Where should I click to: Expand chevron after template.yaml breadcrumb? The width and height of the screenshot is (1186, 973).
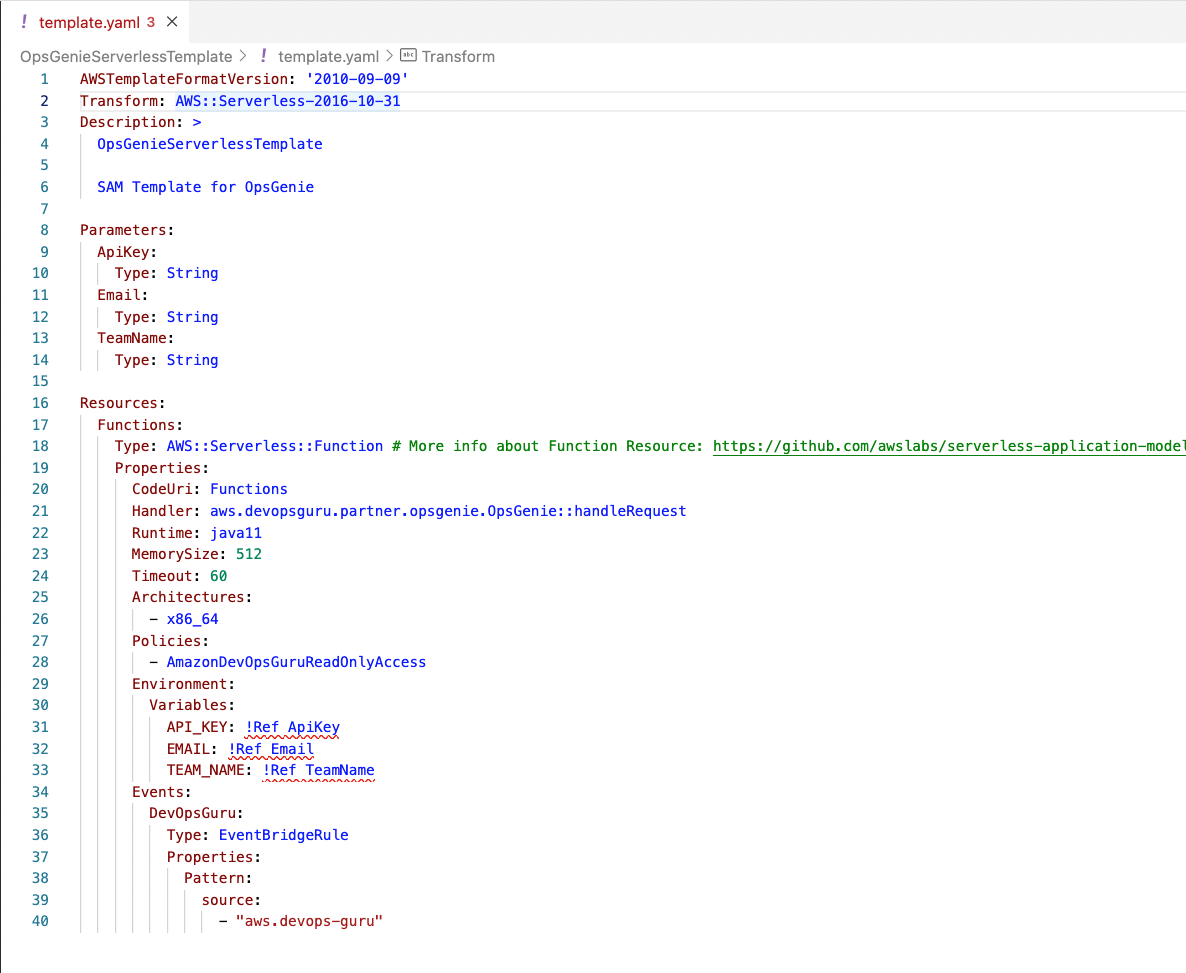(x=390, y=56)
